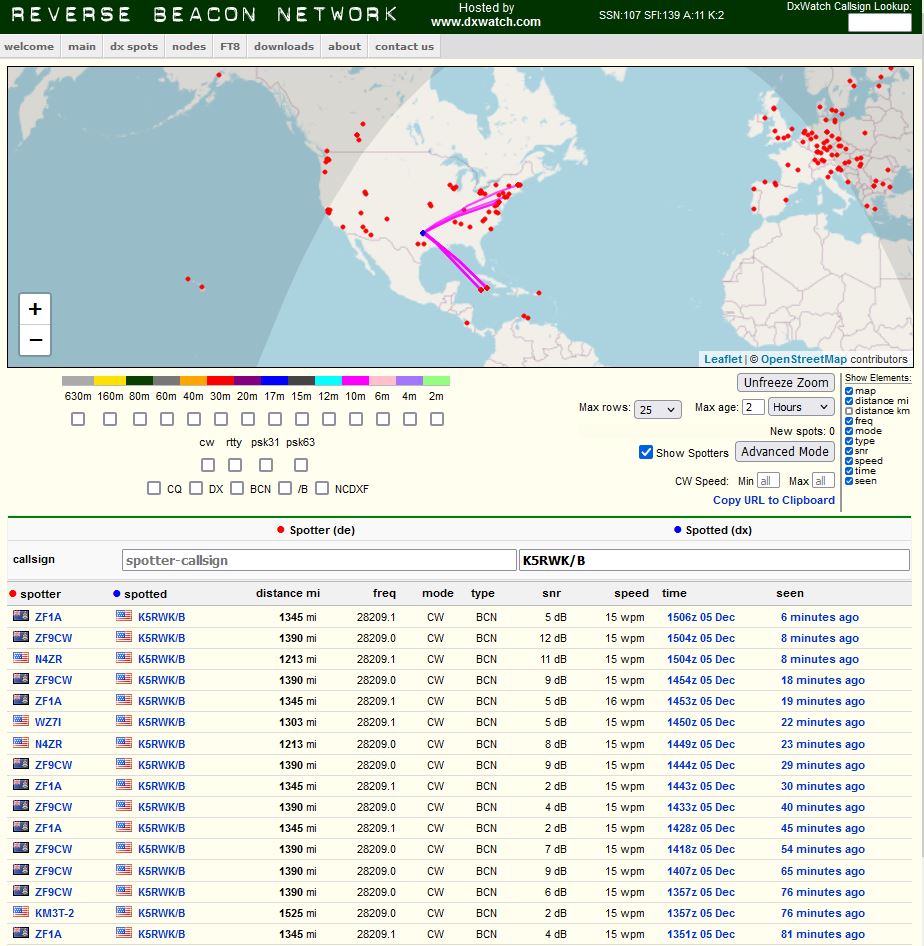Click the 10m magenta band color swatch
The width and height of the screenshot is (924, 946).
coord(355,381)
